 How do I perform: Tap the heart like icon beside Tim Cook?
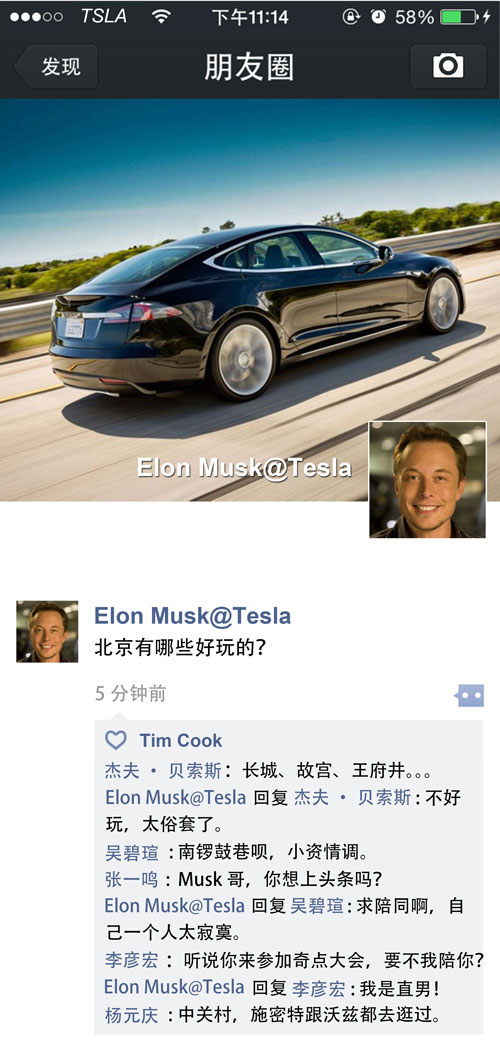[116, 740]
